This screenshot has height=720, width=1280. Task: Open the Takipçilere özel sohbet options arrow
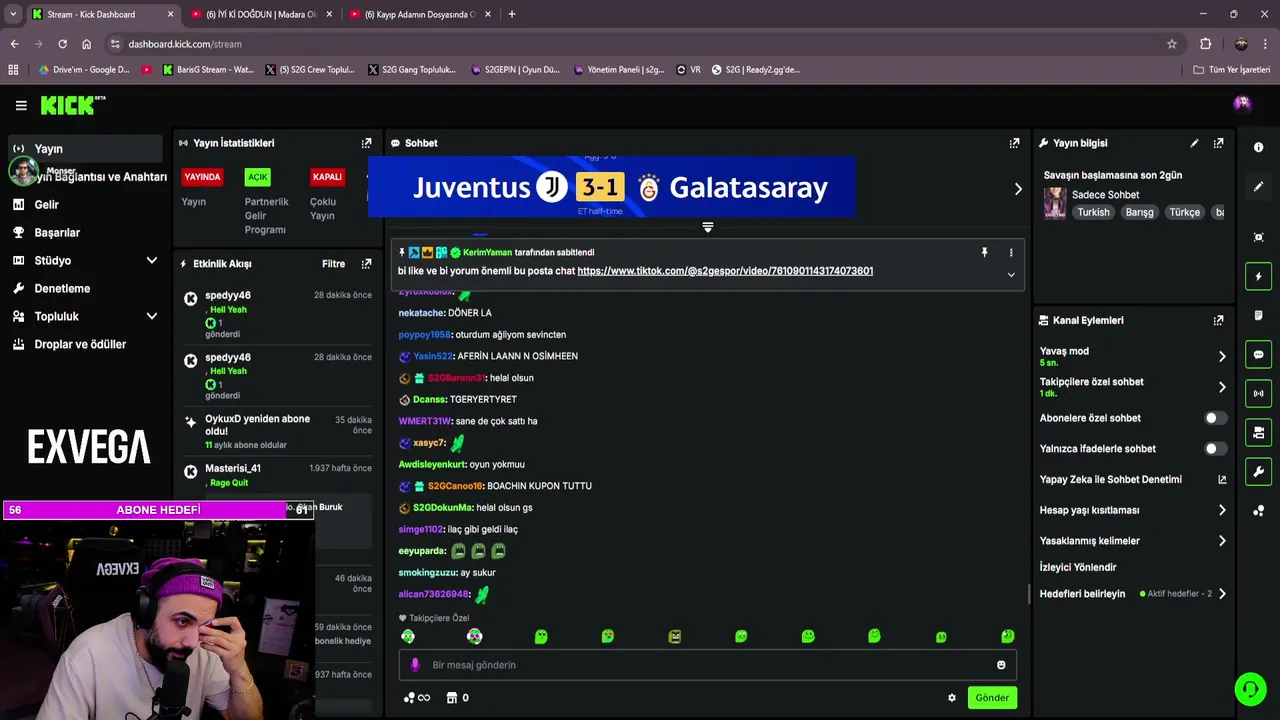coord(1222,387)
